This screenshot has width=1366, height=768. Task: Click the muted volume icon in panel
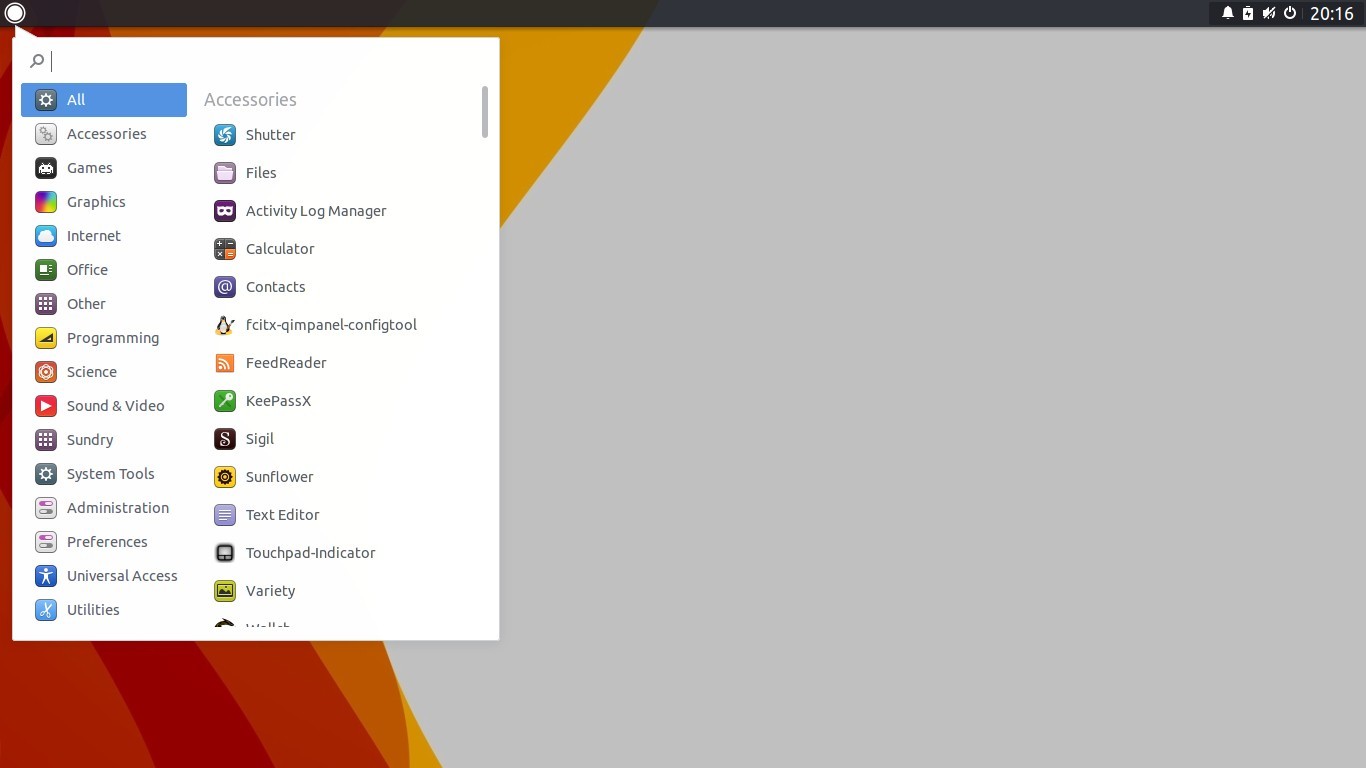click(1269, 13)
